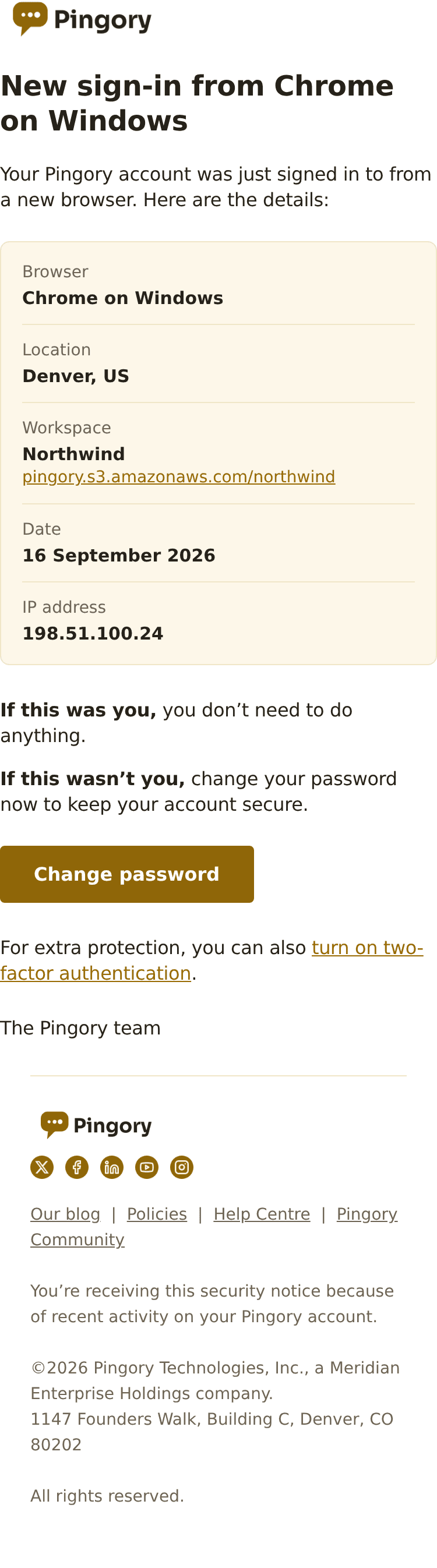Click the Change password button

click(126, 874)
